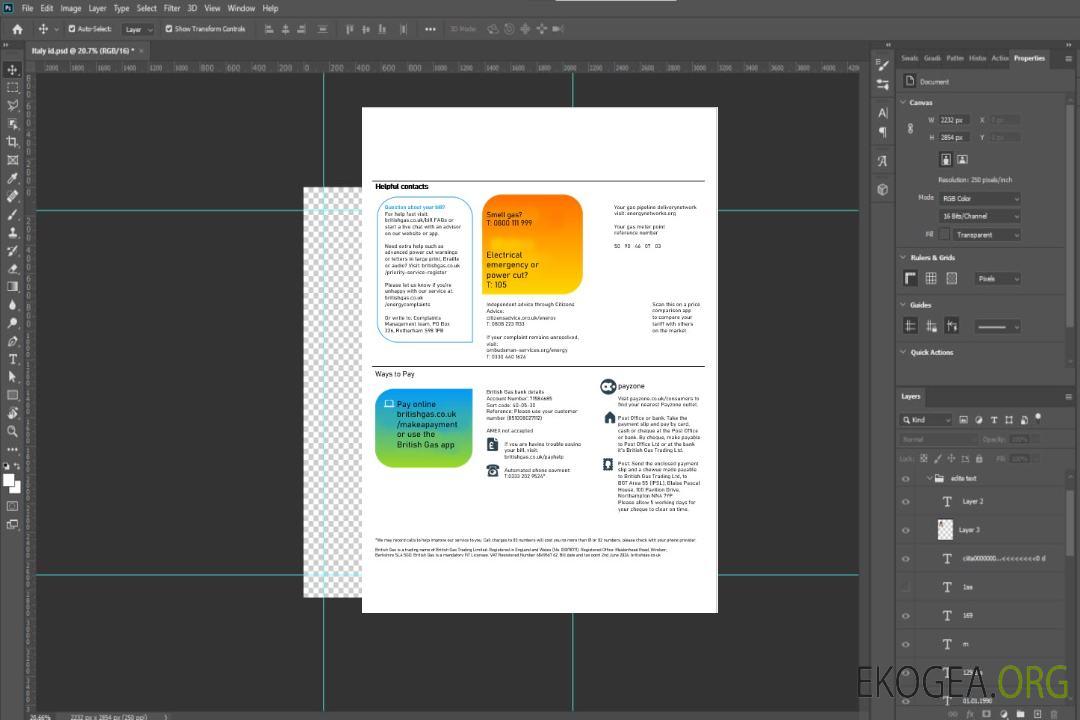The height and width of the screenshot is (720, 1080).
Task: Collapse the 'edite text' group
Action: tap(929, 478)
